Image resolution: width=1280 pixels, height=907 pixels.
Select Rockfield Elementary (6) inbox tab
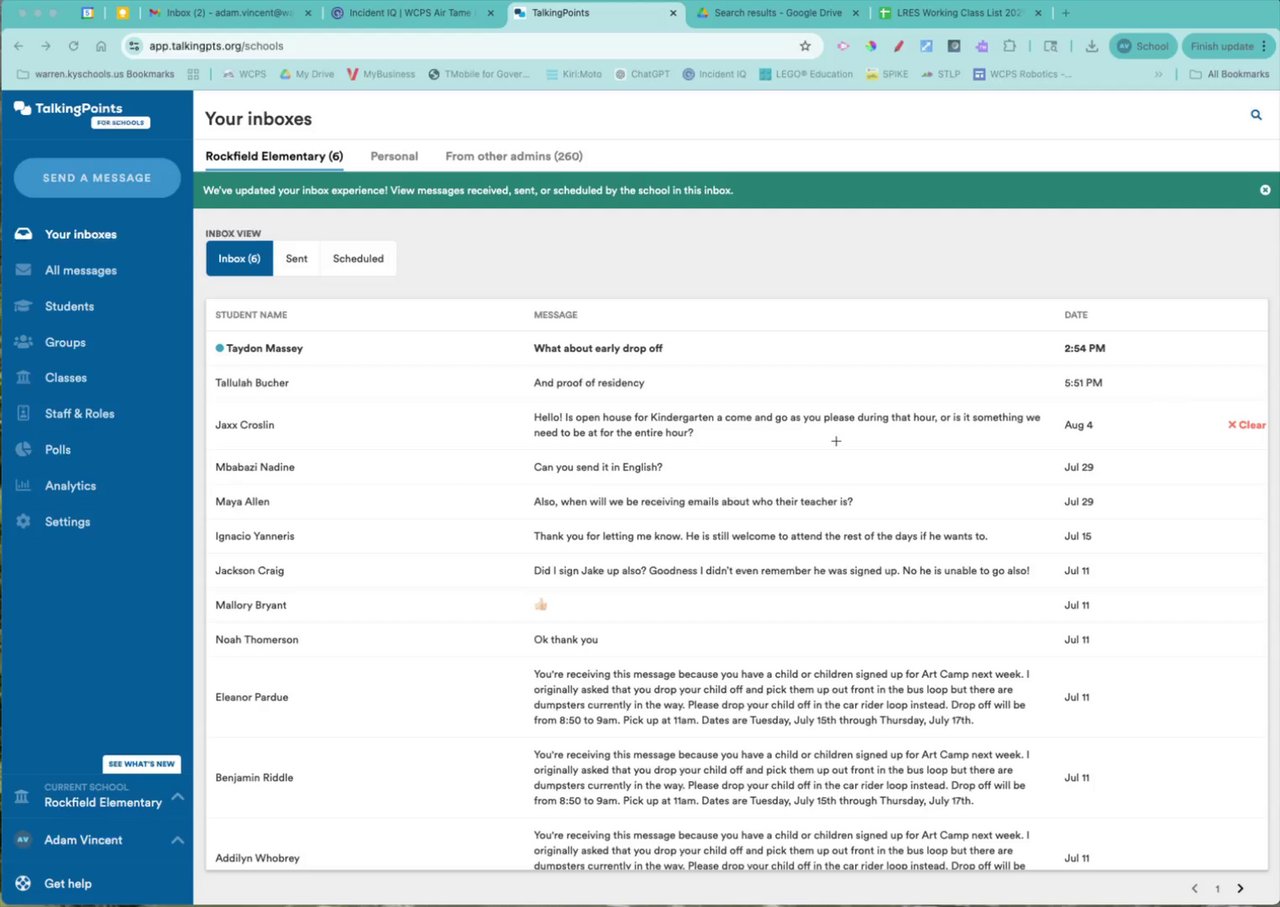[274, 156]
